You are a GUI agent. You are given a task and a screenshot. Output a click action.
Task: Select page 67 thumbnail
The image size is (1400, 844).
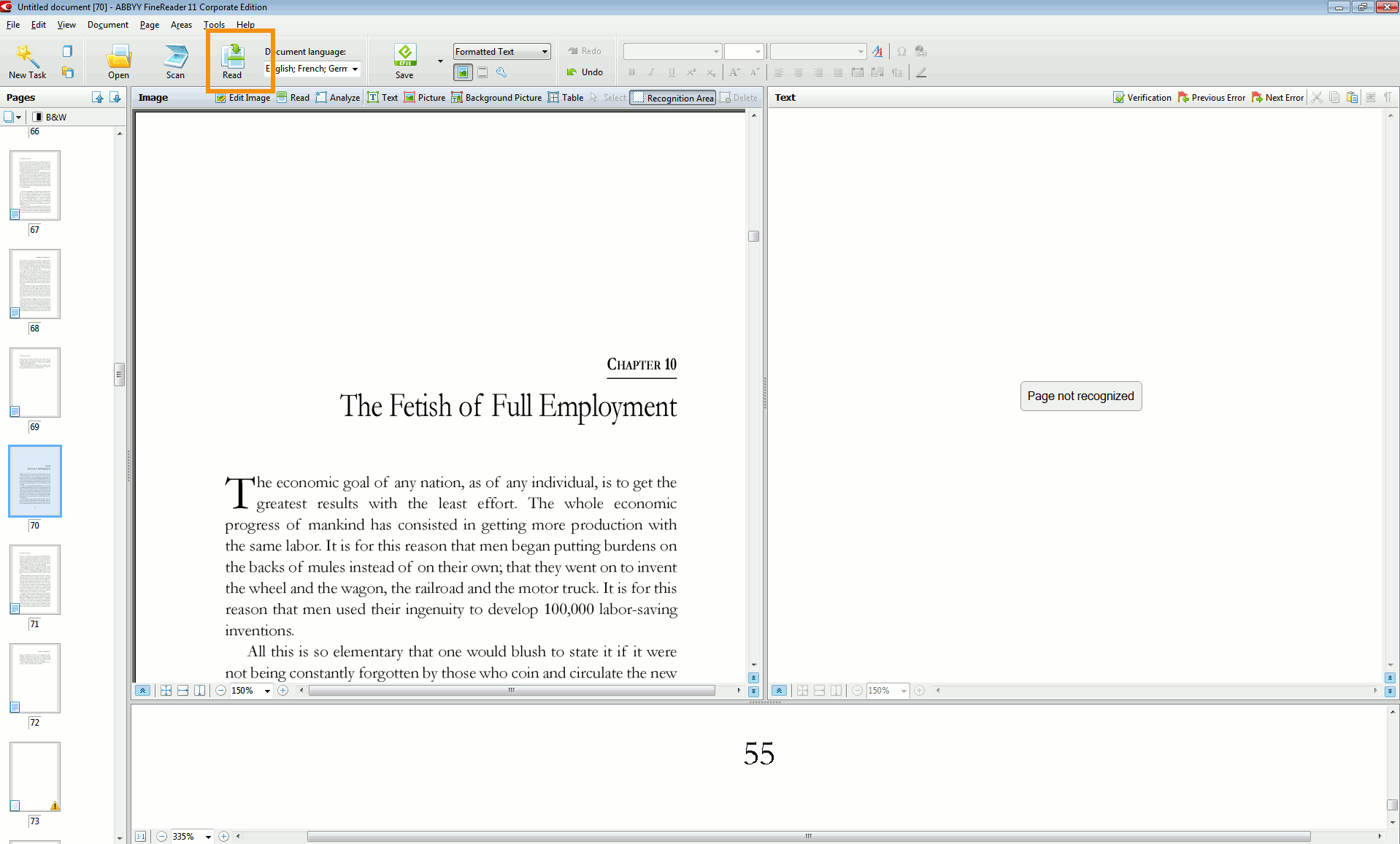35,185
